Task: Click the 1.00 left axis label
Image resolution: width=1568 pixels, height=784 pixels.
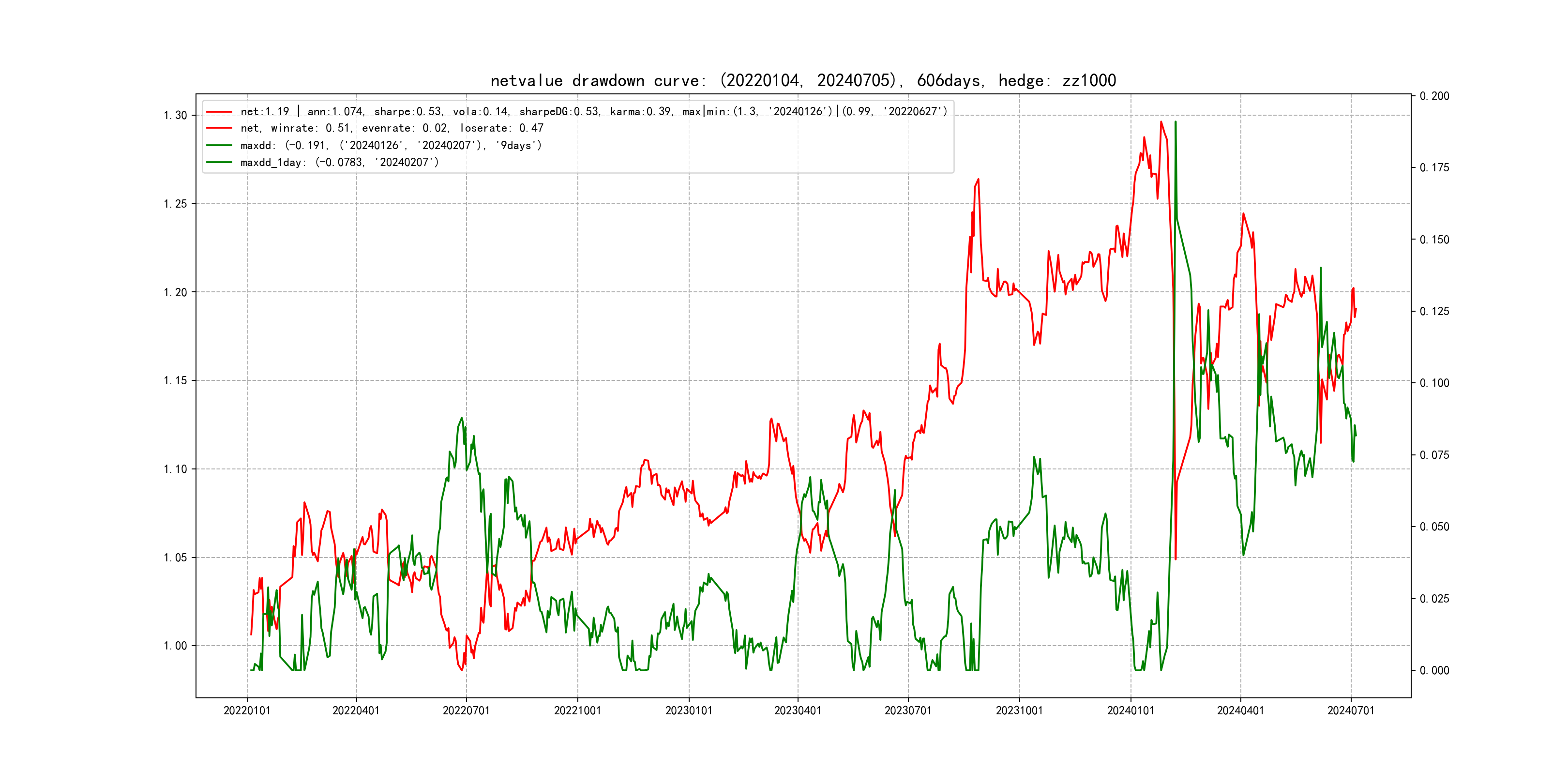Action: [x=175, y=646]
